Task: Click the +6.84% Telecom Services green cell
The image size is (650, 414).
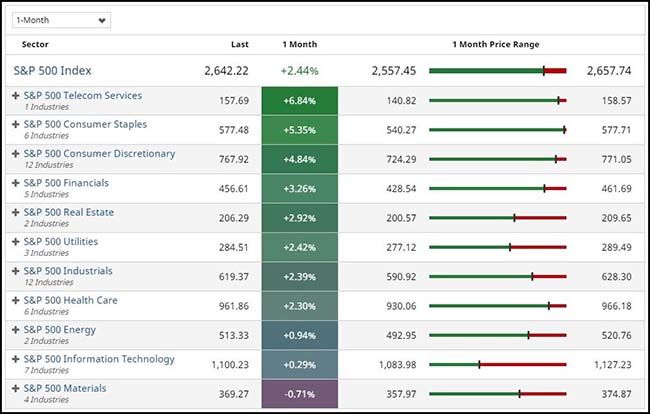Action: (299, 101)
